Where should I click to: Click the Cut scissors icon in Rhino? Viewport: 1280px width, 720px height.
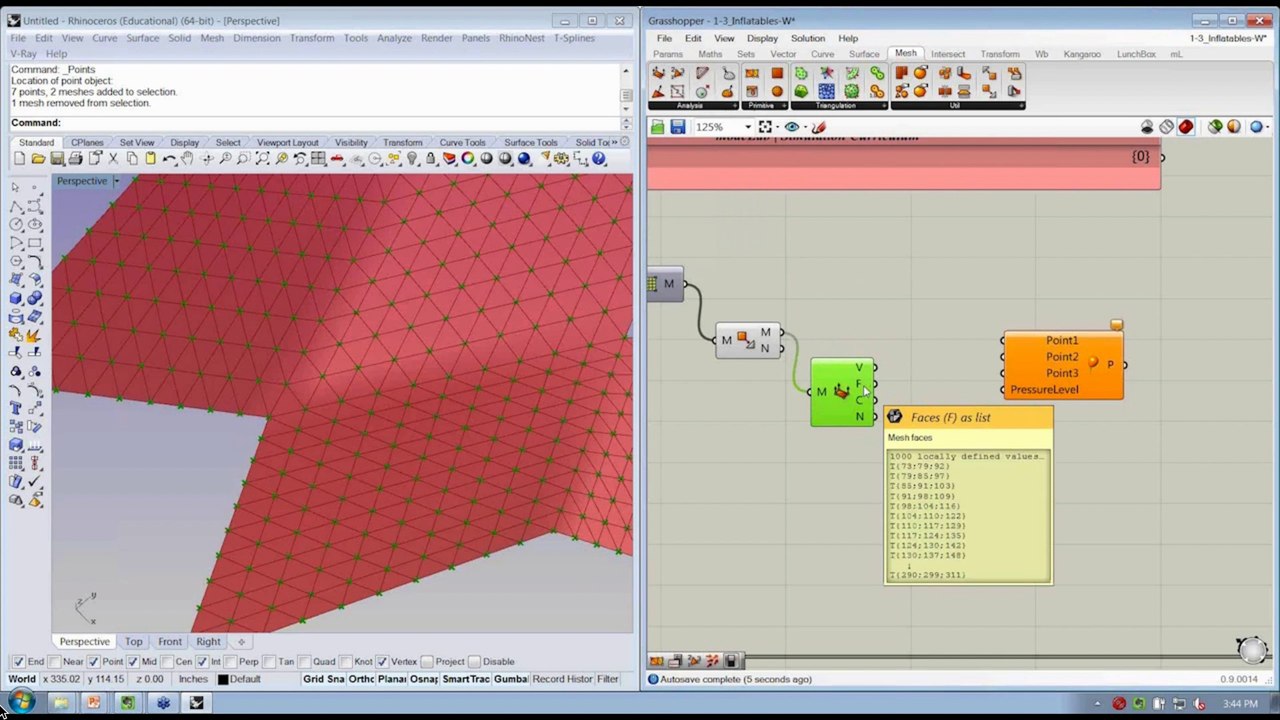point(113,159)
